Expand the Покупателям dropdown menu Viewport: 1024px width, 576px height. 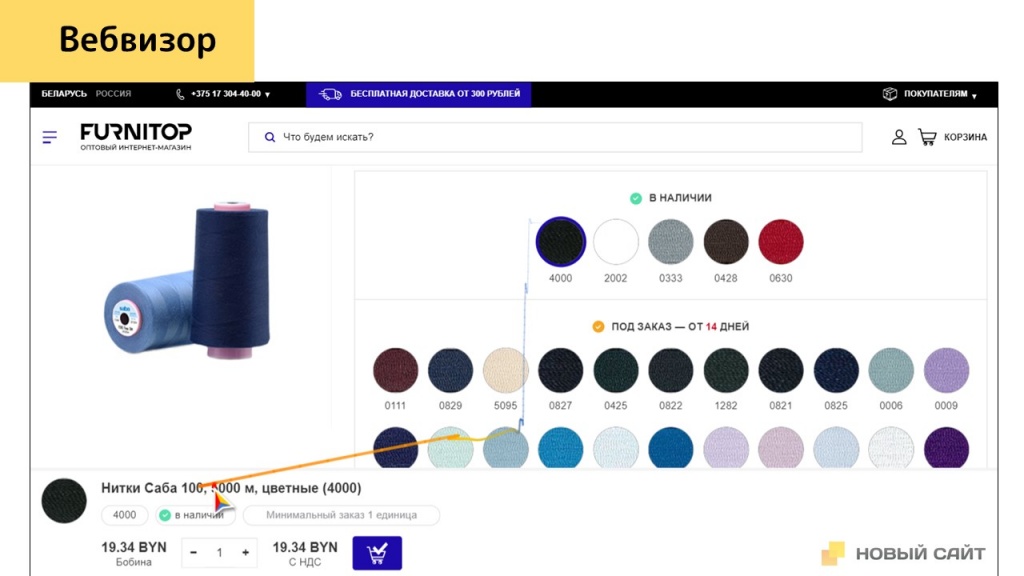[x=974, y=95]
